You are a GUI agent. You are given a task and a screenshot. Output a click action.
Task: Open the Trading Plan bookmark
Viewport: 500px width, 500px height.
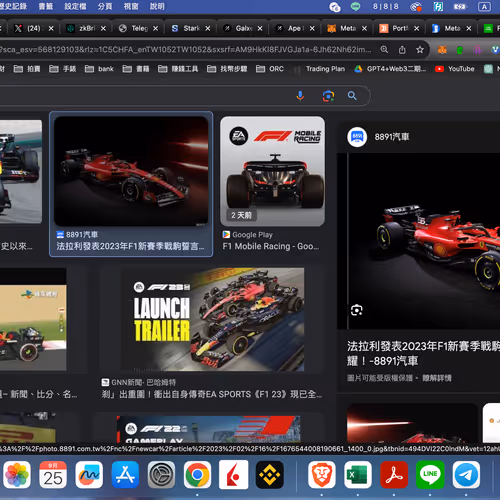[x=325, y=69]
